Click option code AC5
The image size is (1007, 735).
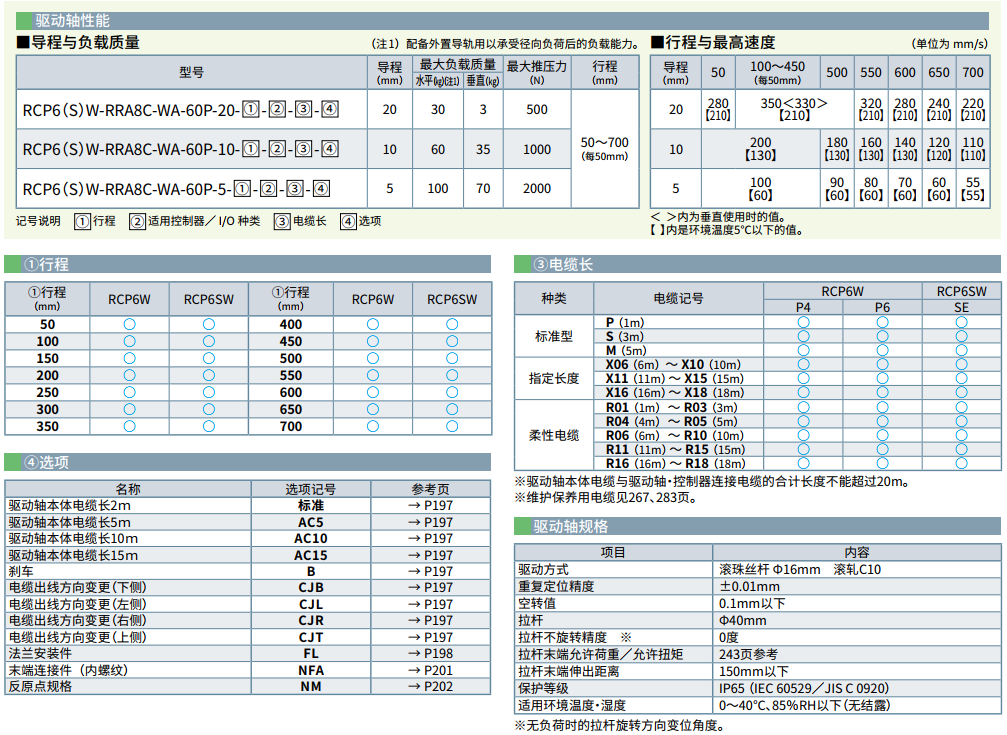[x=310, y=522]
